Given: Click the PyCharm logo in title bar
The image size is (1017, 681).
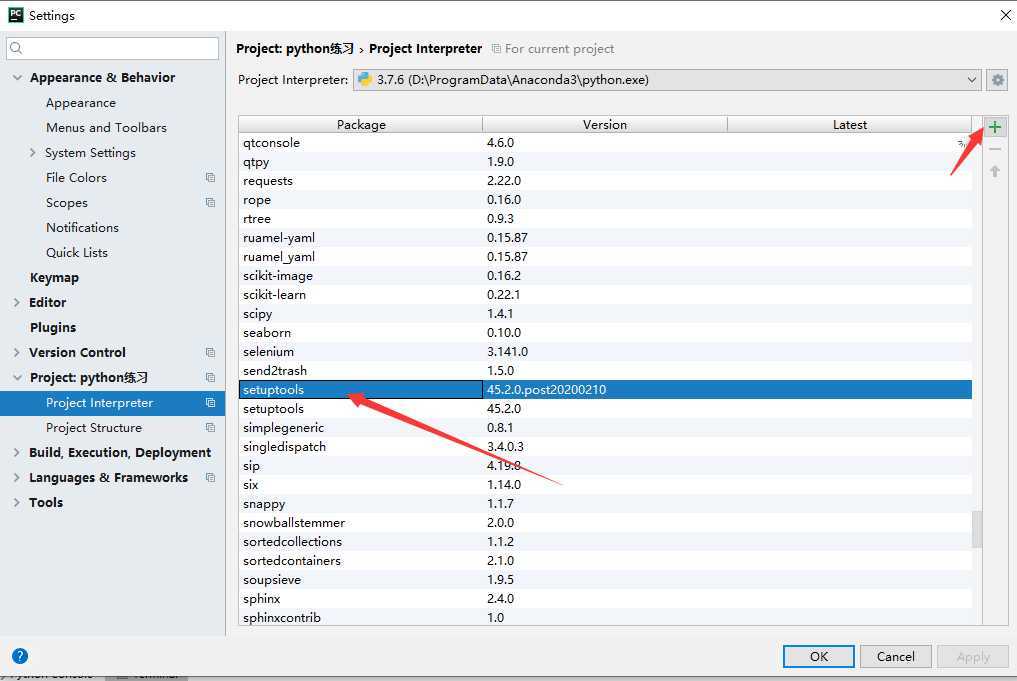Looking at the screenshot, I should pyautogui.click(x=16, y=15).
